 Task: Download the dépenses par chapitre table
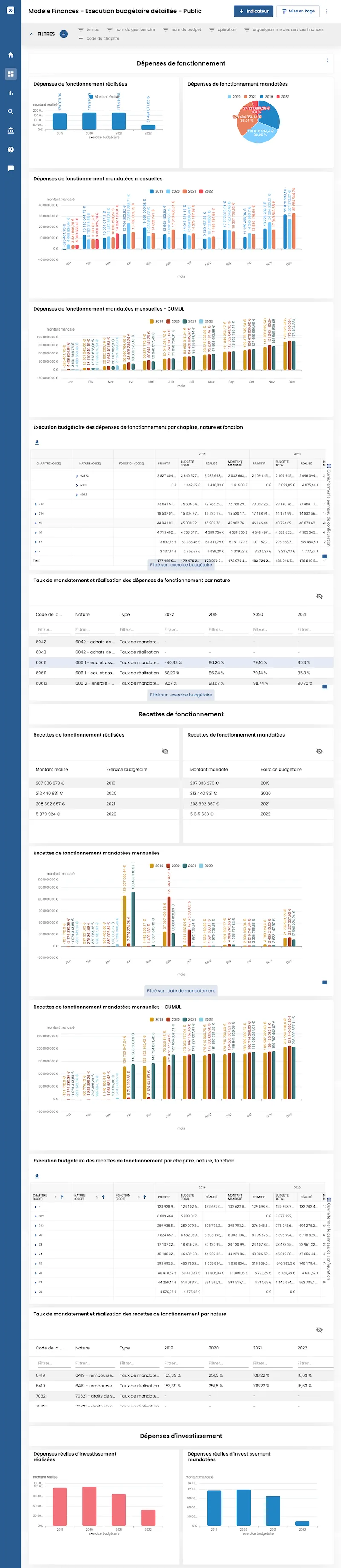[37, 443]
